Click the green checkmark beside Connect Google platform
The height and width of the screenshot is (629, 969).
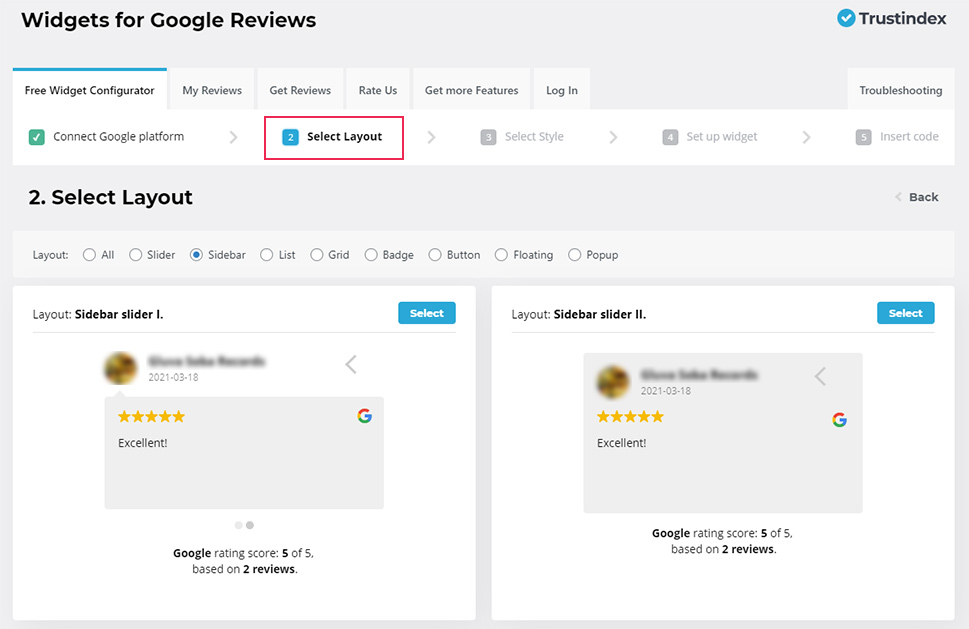pos(36,137)
